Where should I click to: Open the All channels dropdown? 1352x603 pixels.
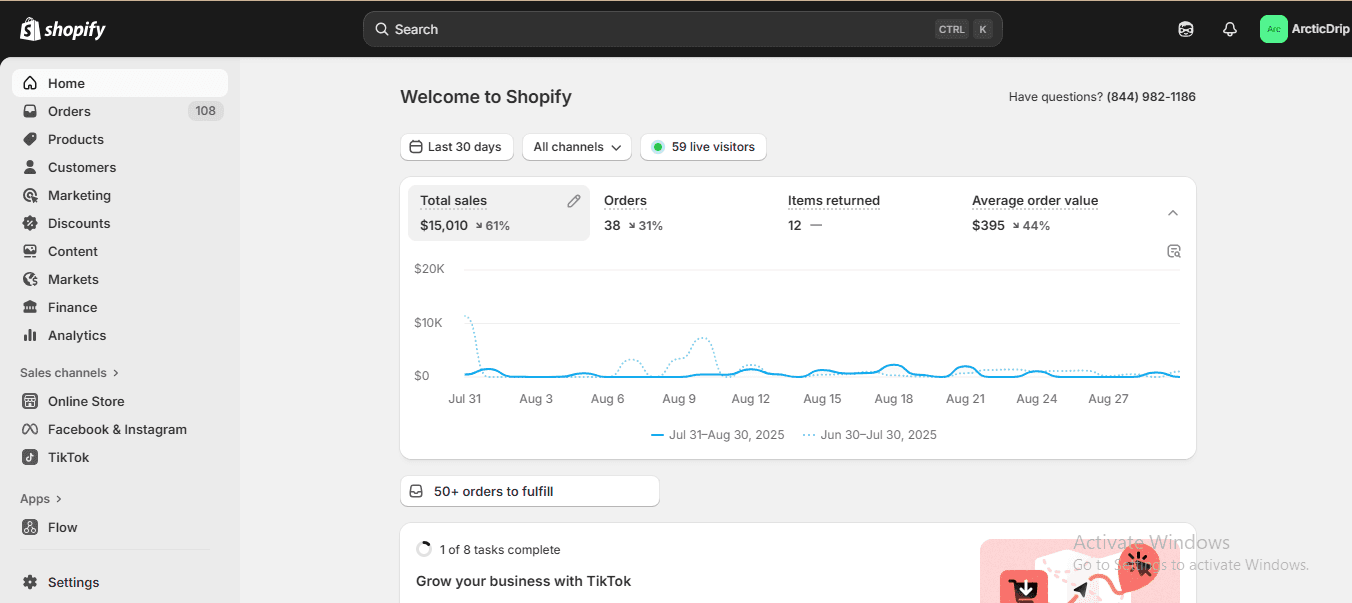tap(577, 147)
